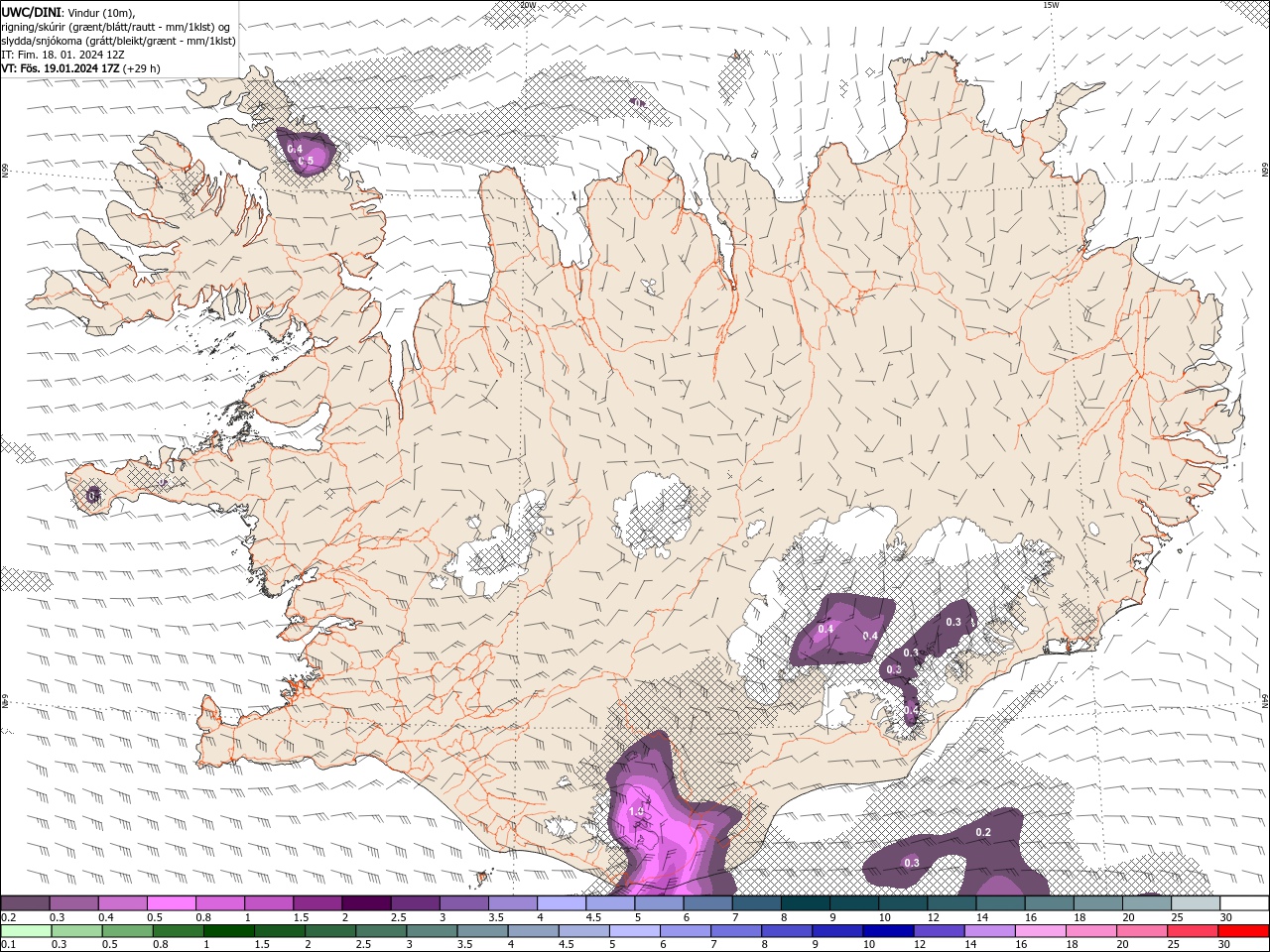Click the 1.0 value in the bright pink cell

pos(637,811)
